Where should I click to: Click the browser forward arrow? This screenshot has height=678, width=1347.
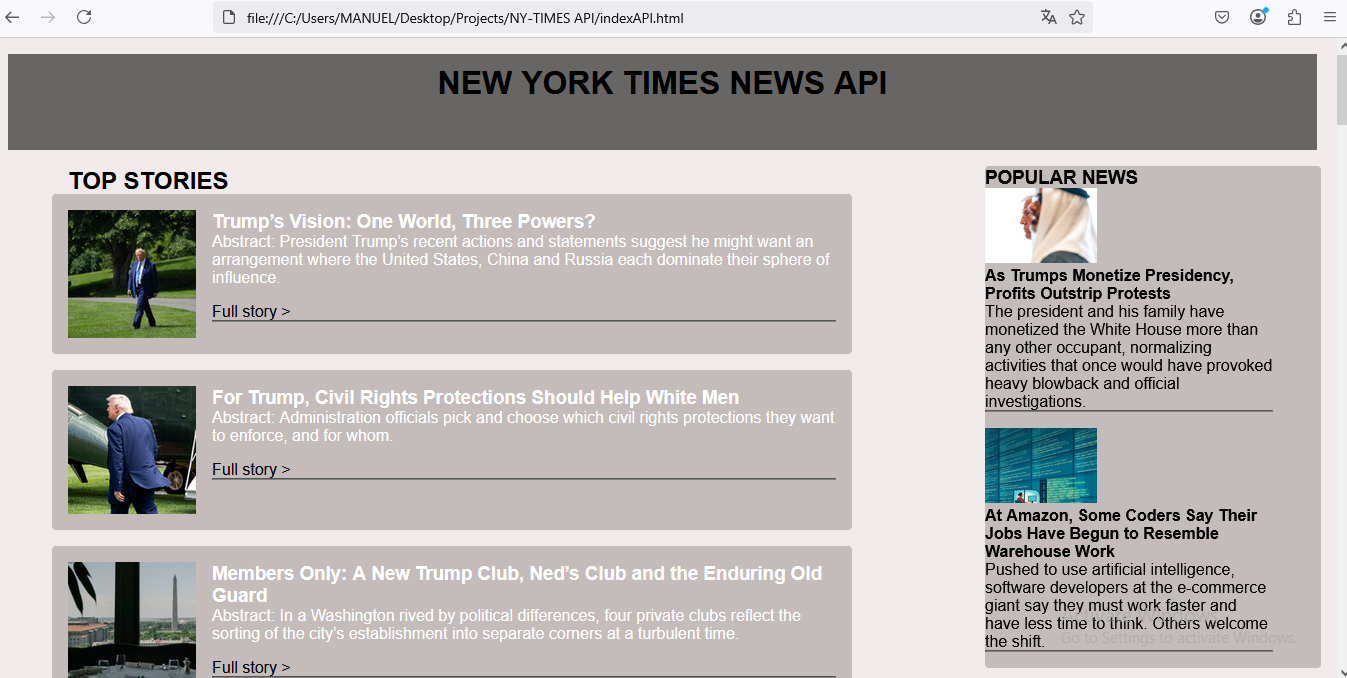[x=48, y=17]
